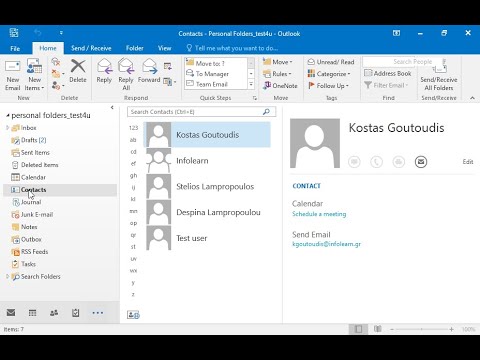Click Send/Receive All Folders
The width and height of the screenshot is (480, 360).
(439, 77)
